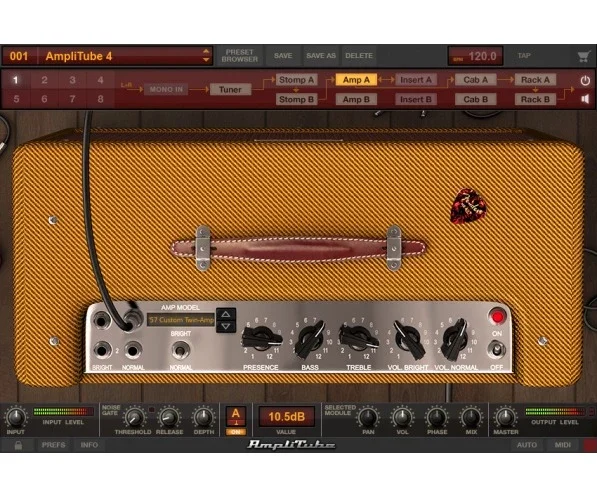This screenshot has height=497, width=597.
Task: Switch amp model with the down arrow
Action: tap(226, 326)
